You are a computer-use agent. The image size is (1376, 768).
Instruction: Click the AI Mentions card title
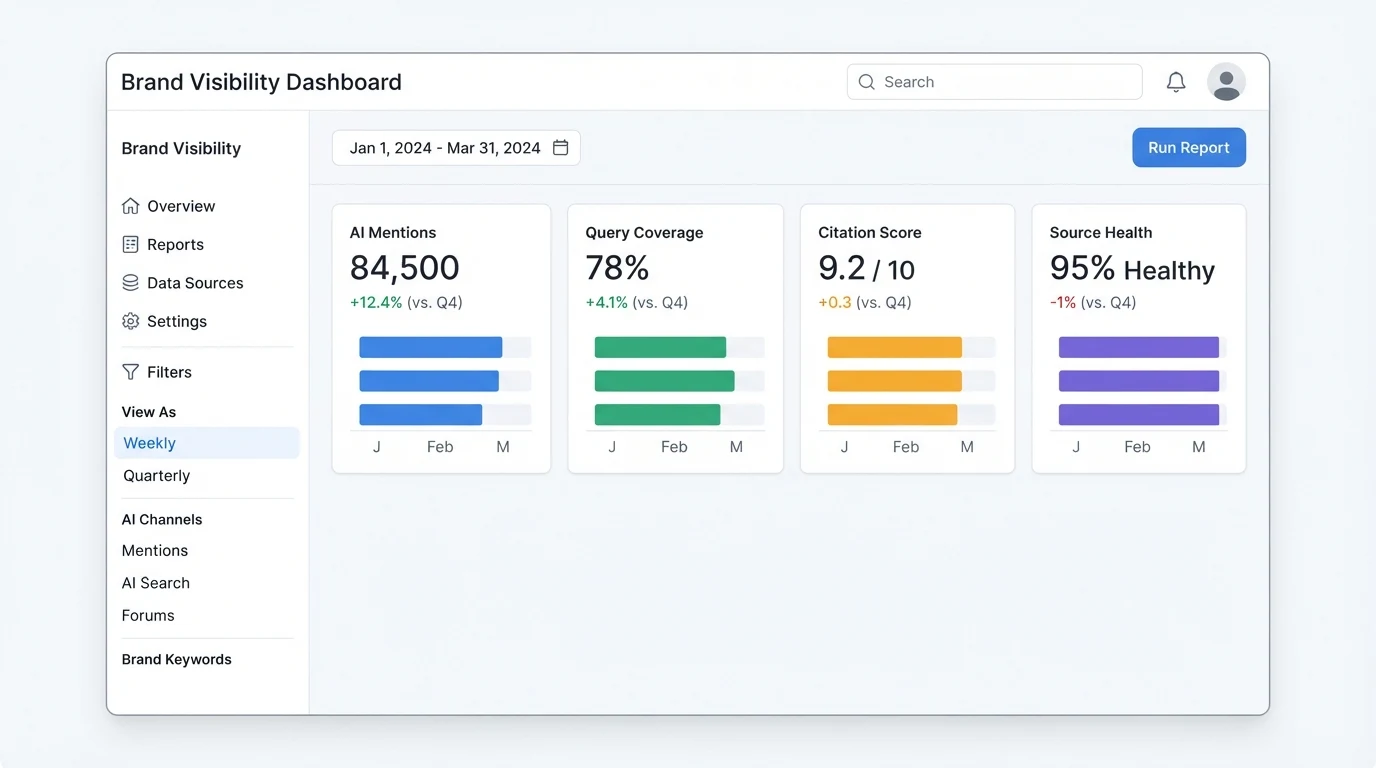tap(393, 233)
